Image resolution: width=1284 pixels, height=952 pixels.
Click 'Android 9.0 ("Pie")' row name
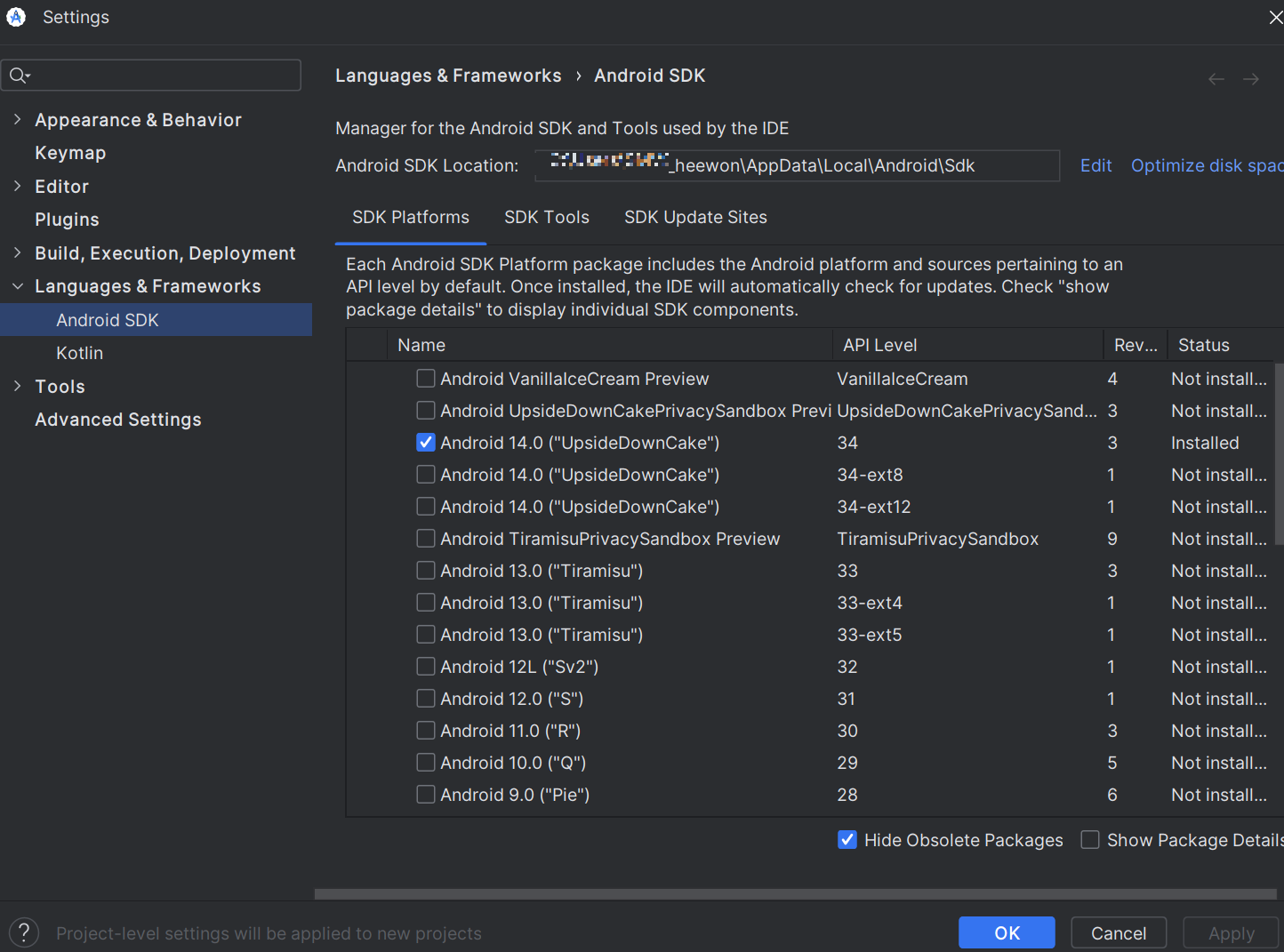point(515,795)
